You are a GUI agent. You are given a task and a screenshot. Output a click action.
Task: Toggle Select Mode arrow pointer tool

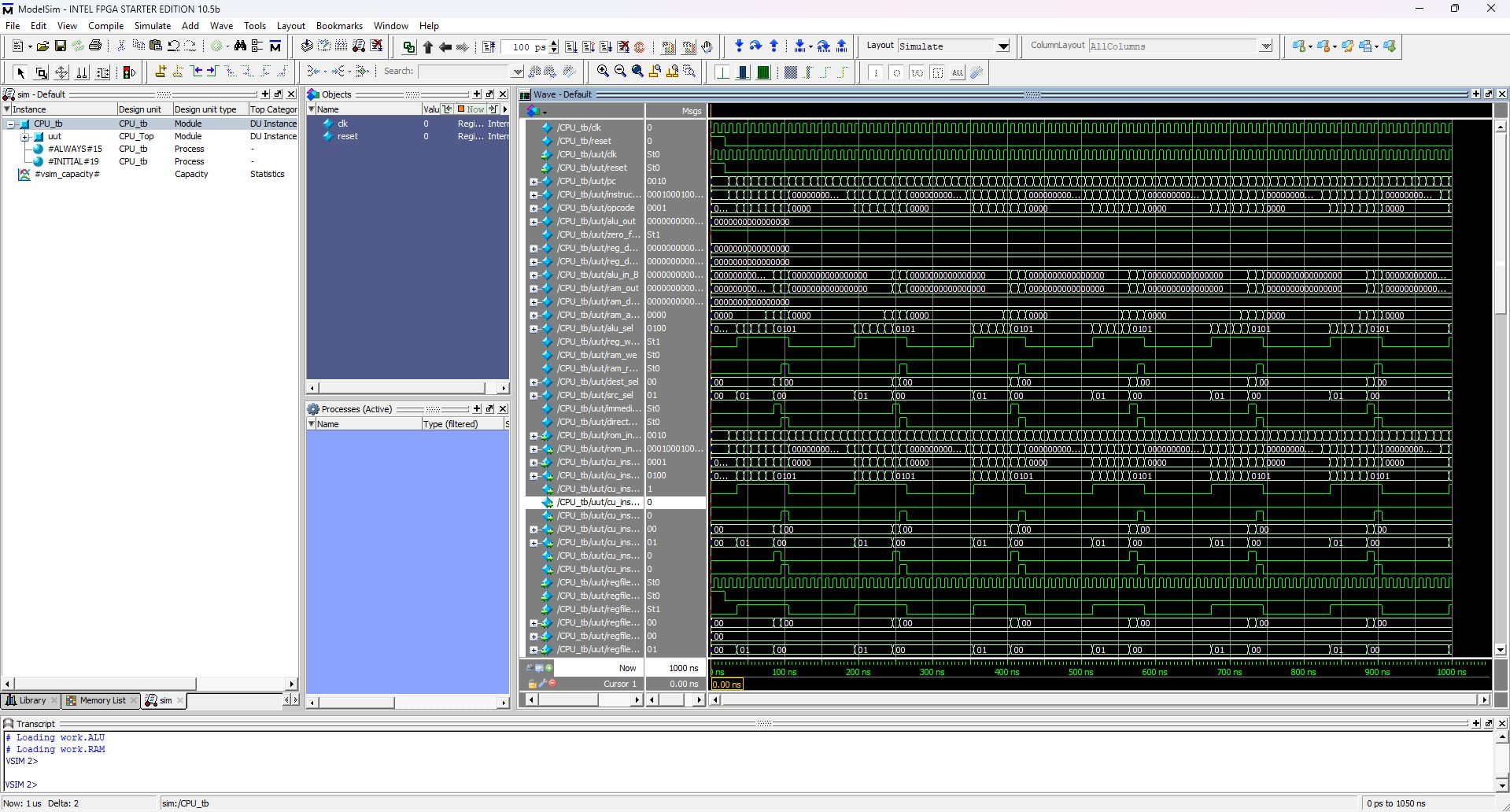[20, 72]
